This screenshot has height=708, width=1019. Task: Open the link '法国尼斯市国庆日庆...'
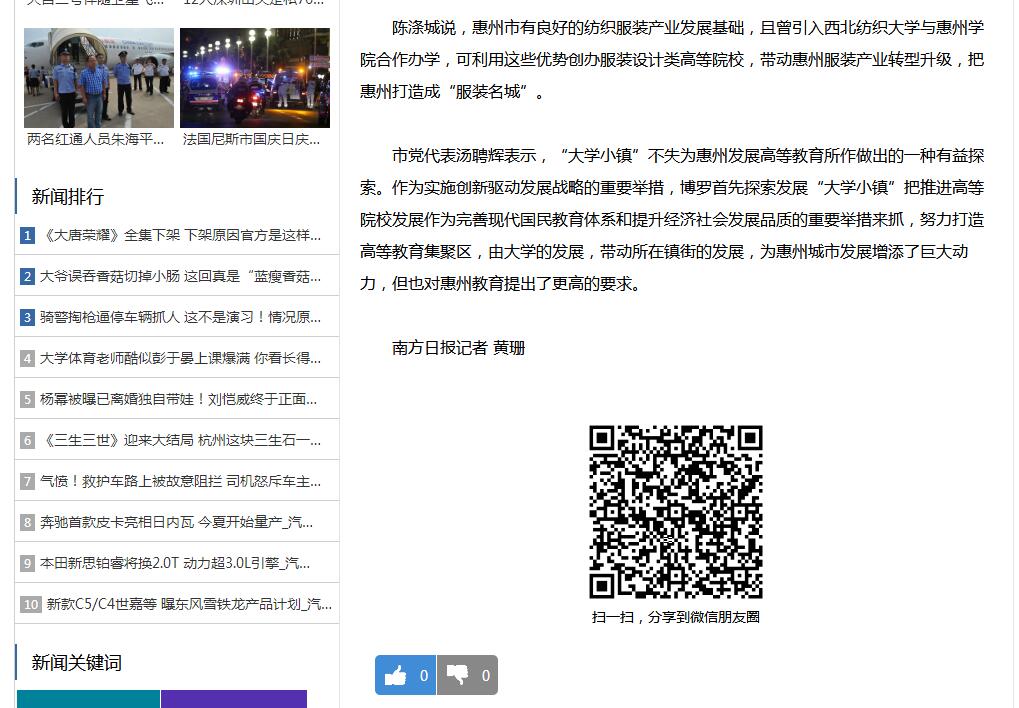point(252,139)
